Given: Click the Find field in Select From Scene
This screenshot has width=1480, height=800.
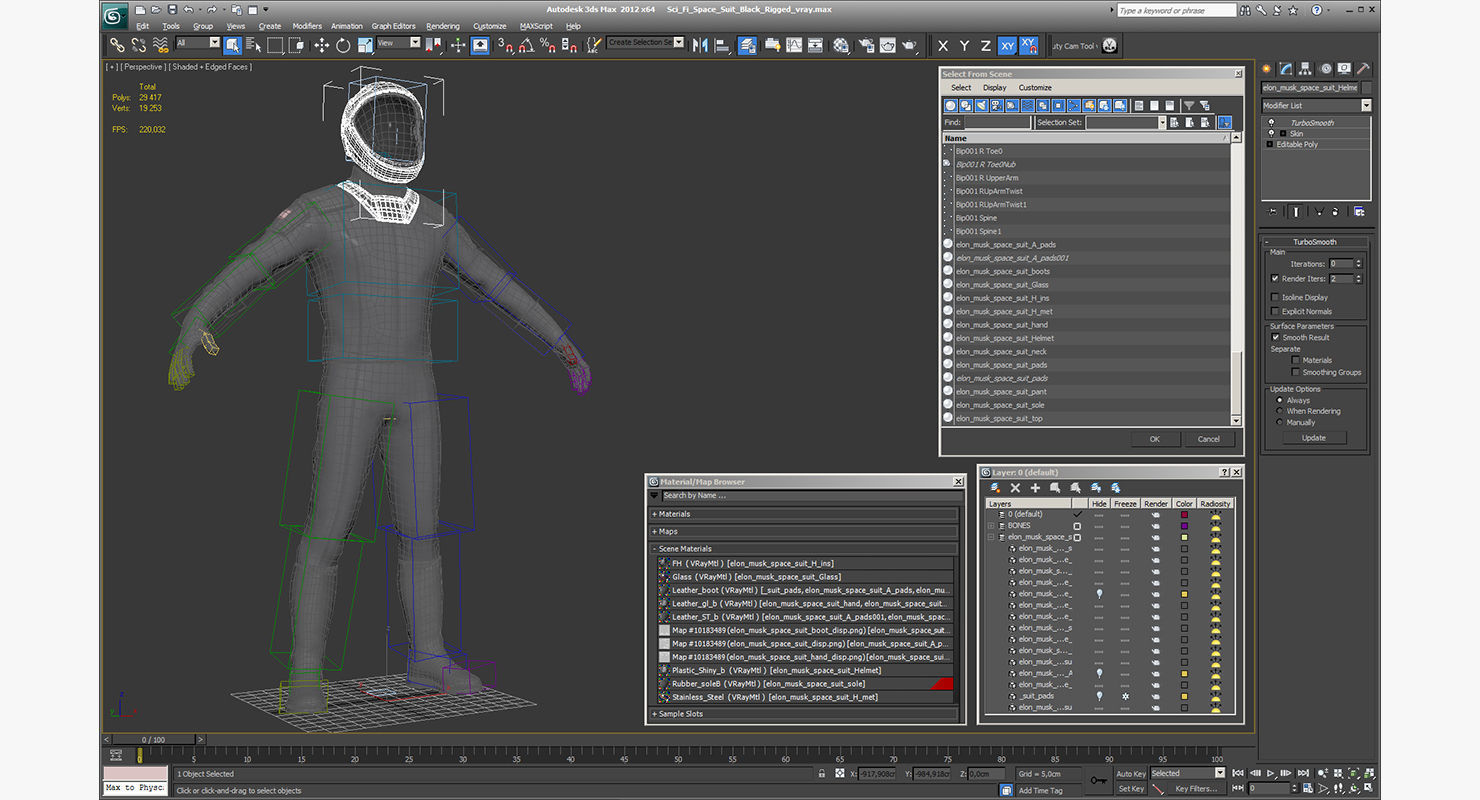Looking at the screenshot, I should click(x=998, y=122).
